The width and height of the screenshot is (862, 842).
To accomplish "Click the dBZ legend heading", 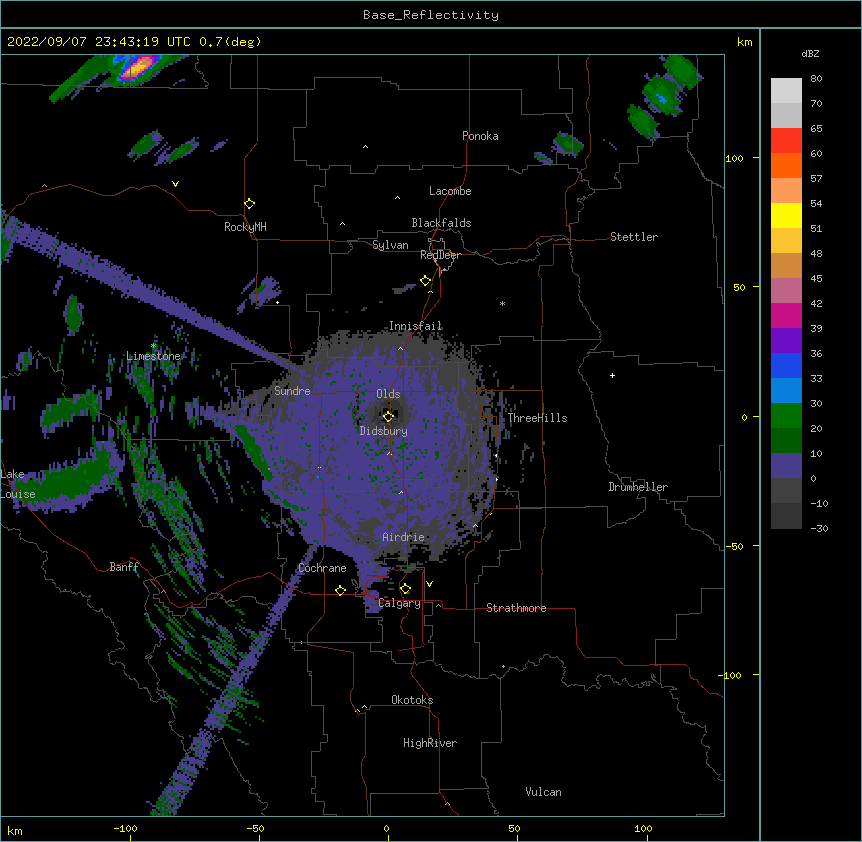I will [x=810, y=53].
